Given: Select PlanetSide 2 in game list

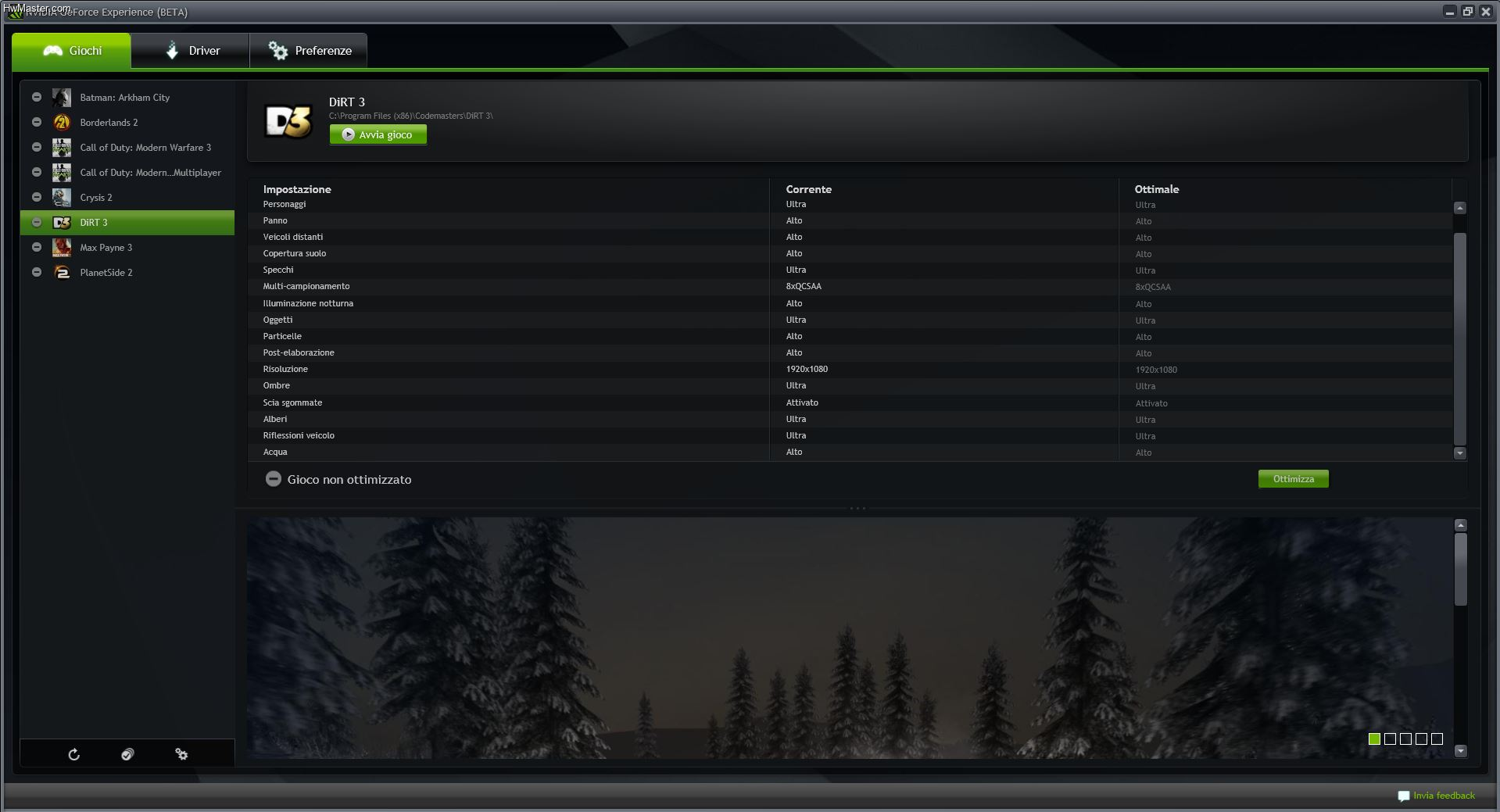Looking at the screenshot, I should click(x=127, y=273).
